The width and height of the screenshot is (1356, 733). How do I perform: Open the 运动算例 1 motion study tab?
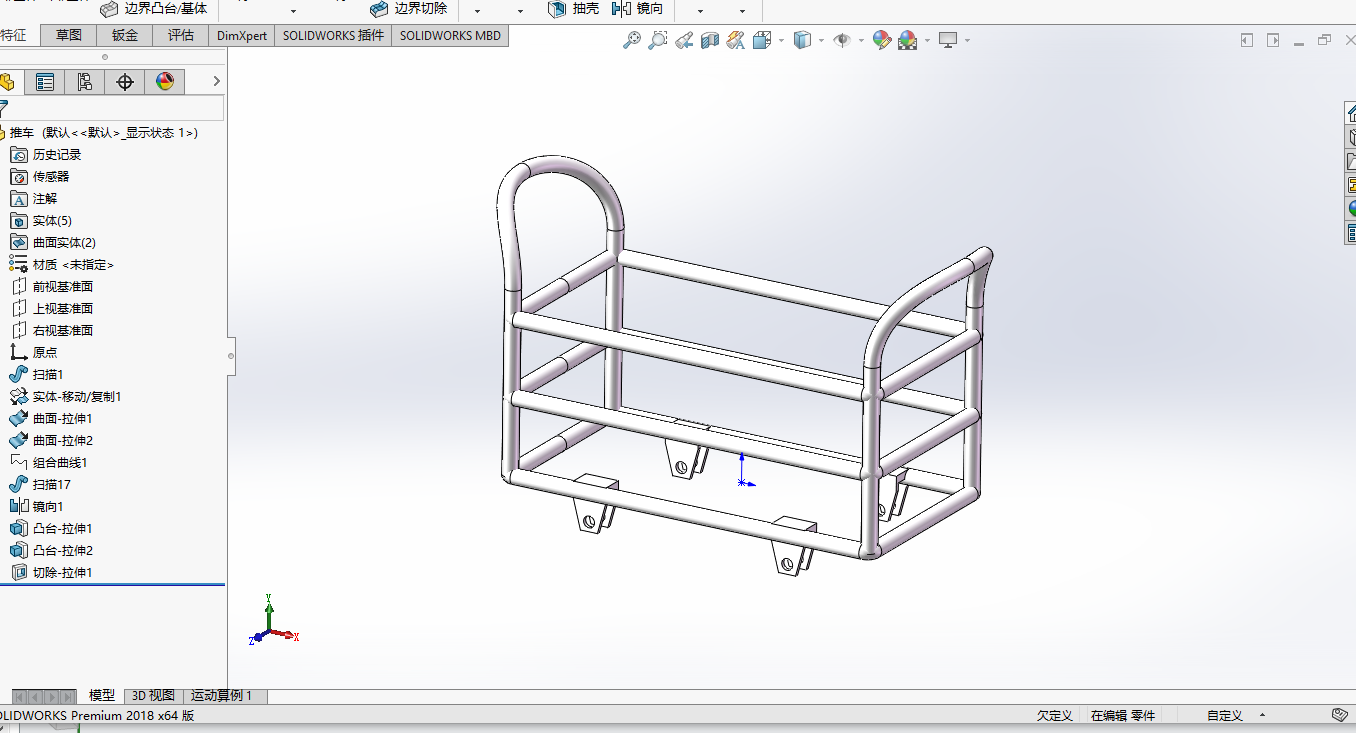click(x=223, y=696)
